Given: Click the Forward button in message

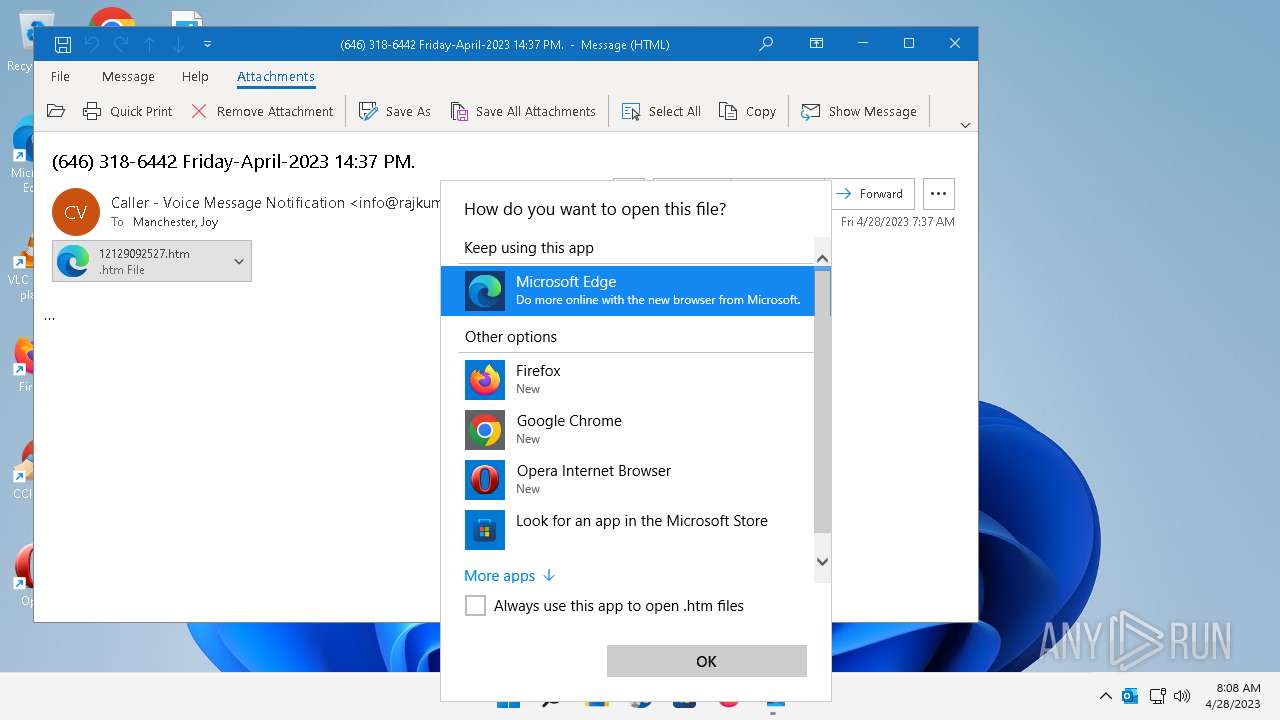Looking at the screenshot, I should pos(872,194).
